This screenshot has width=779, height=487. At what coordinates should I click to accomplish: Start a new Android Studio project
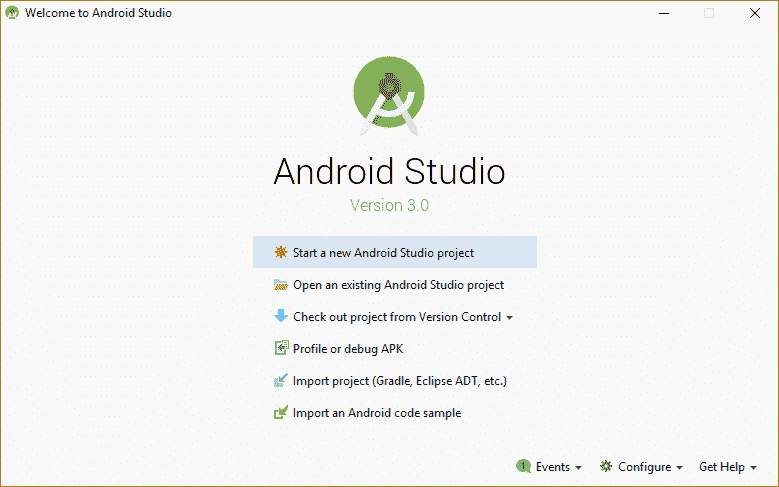pyautogui.click(x=395, y=252)
